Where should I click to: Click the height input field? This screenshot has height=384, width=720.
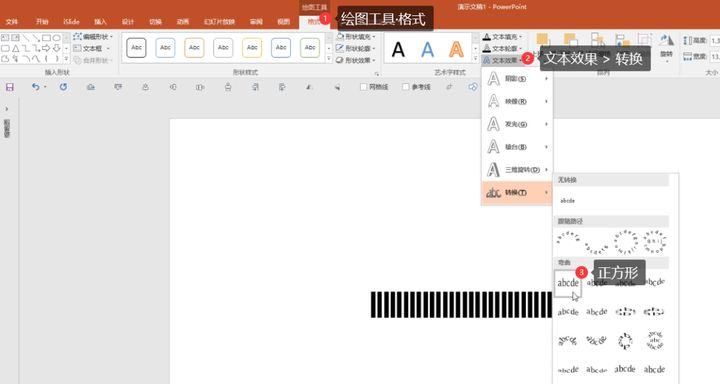pos(715,41)
